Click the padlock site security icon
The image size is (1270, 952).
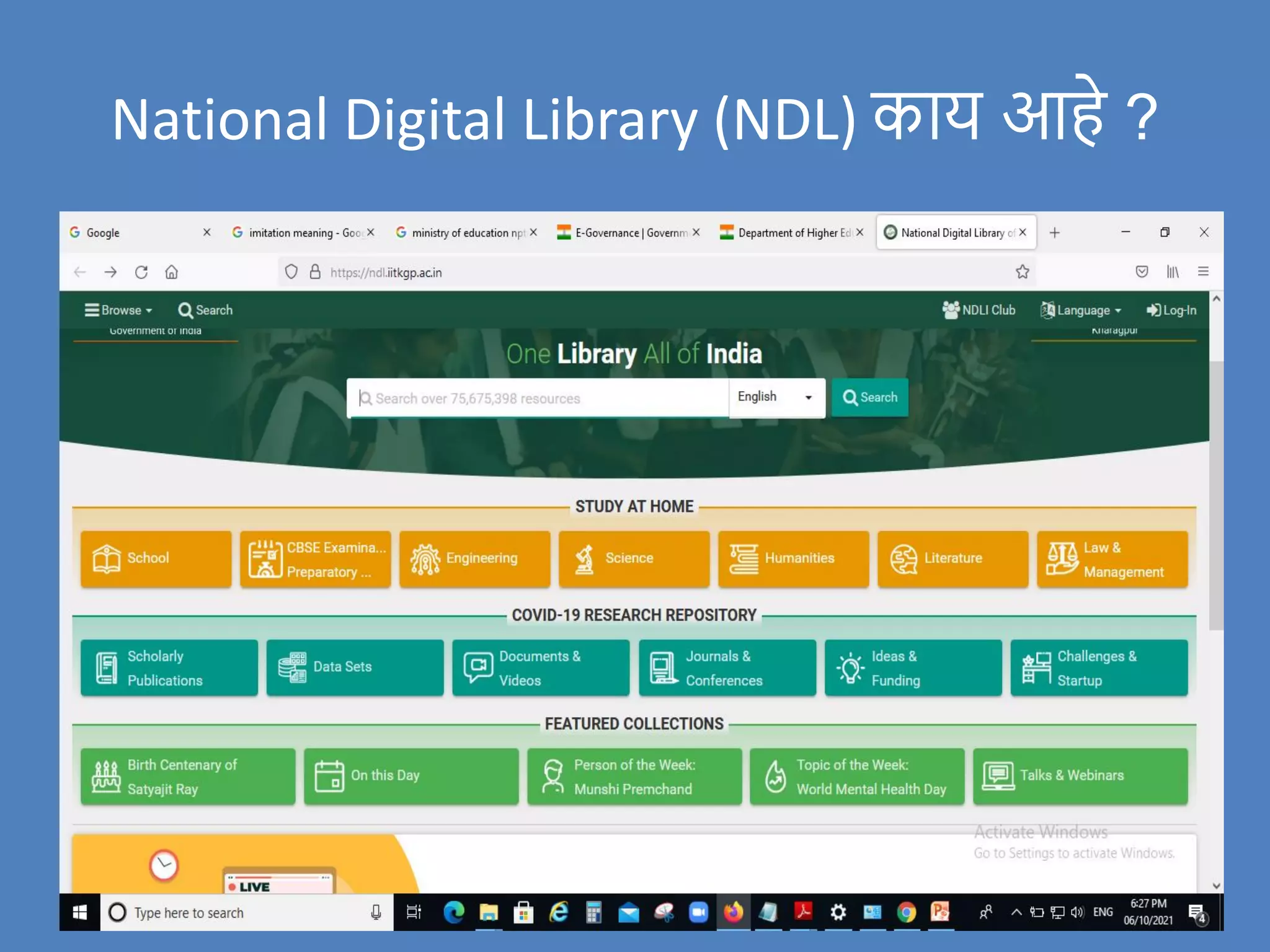point(315,272)
